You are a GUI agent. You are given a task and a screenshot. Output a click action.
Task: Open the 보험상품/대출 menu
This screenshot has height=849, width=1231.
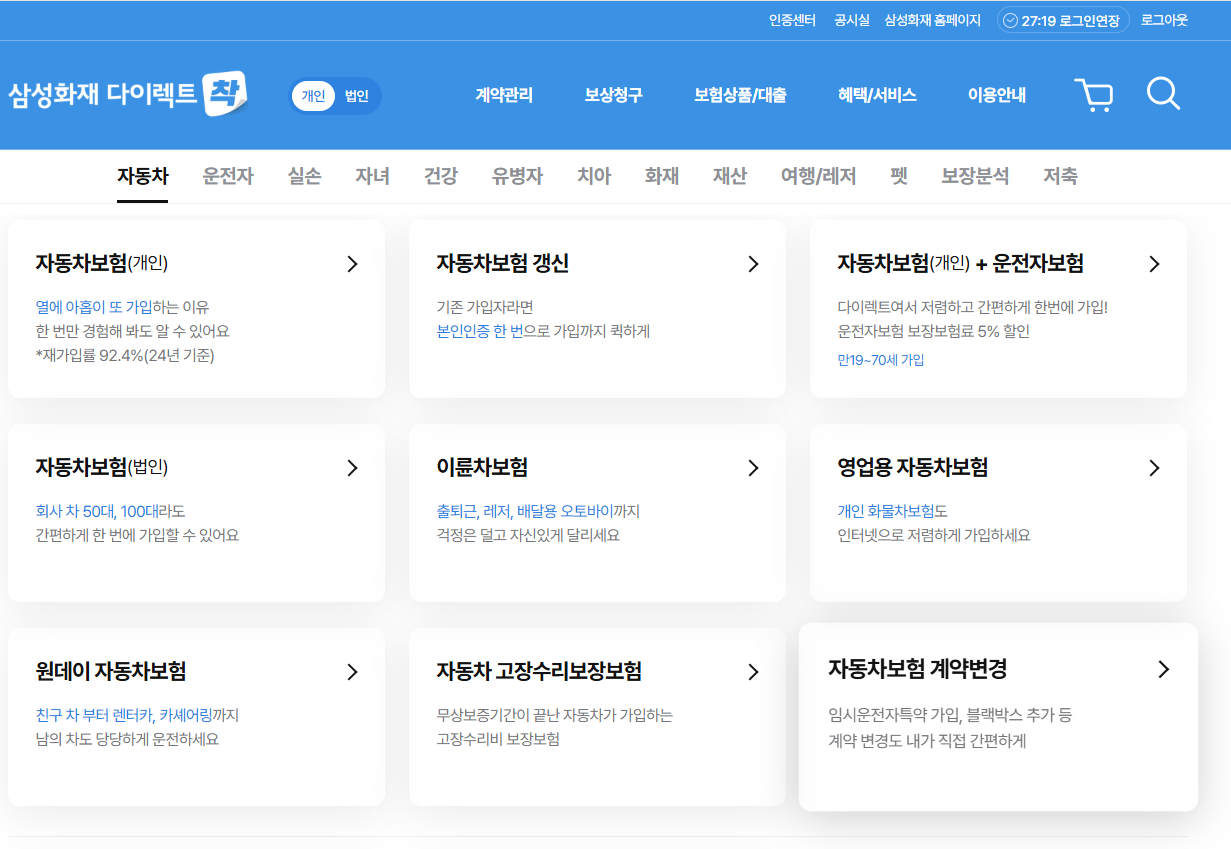740,96
